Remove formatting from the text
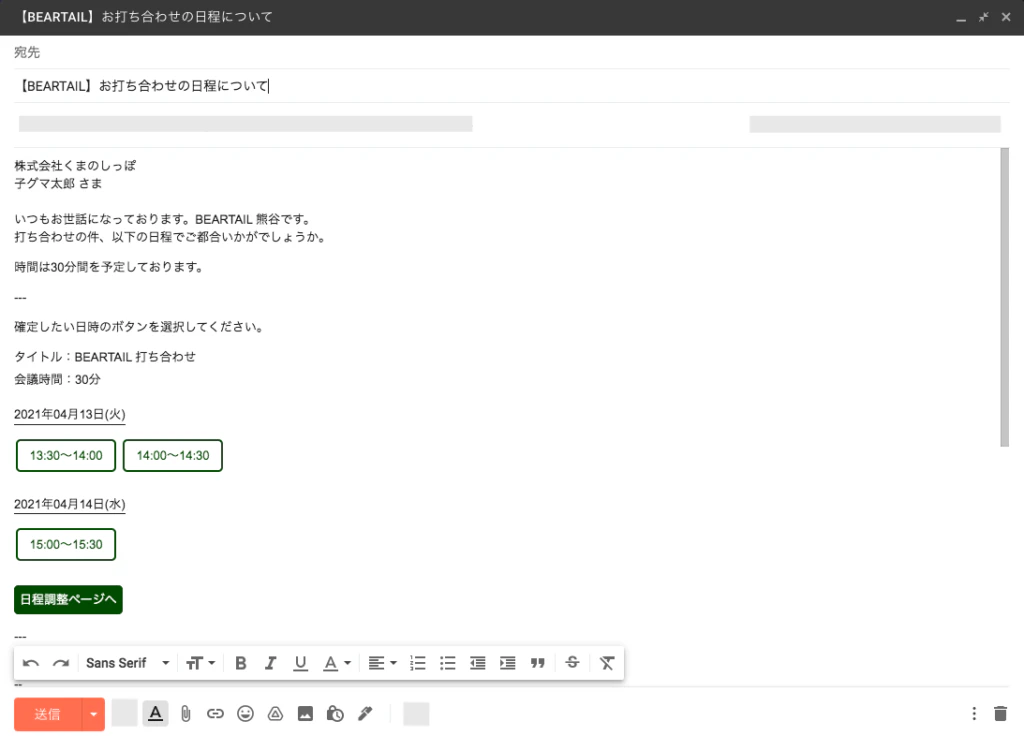 click(607, 664)
